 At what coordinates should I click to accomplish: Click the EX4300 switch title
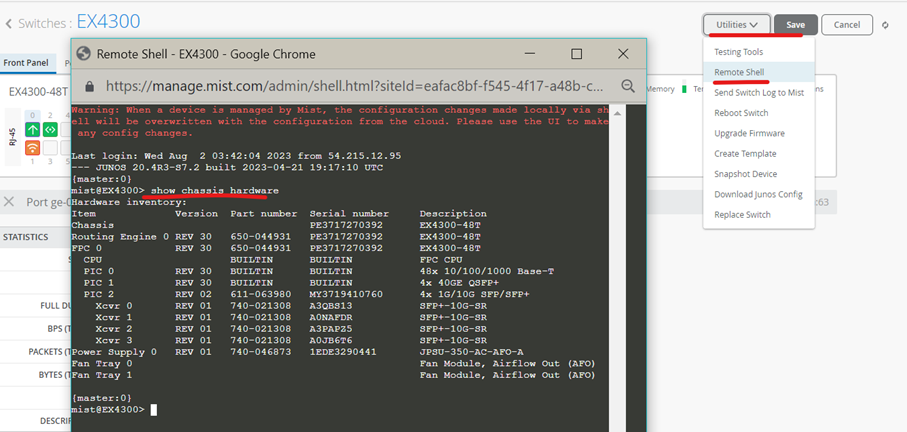tap(108, 21)
